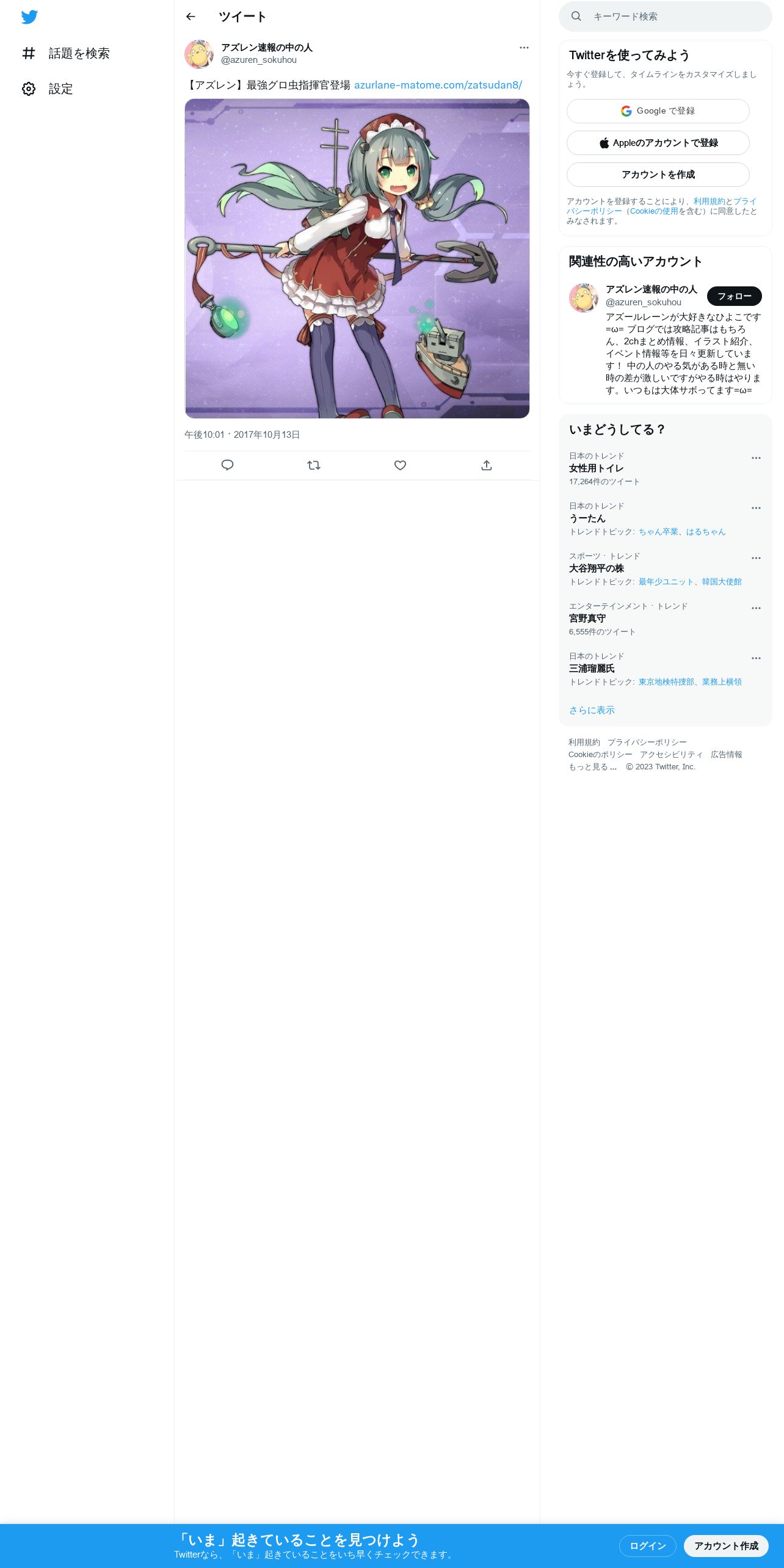
Task: Open footer プライバシーポリシー link
Action: pyautogui.click(x=647, y=742)
